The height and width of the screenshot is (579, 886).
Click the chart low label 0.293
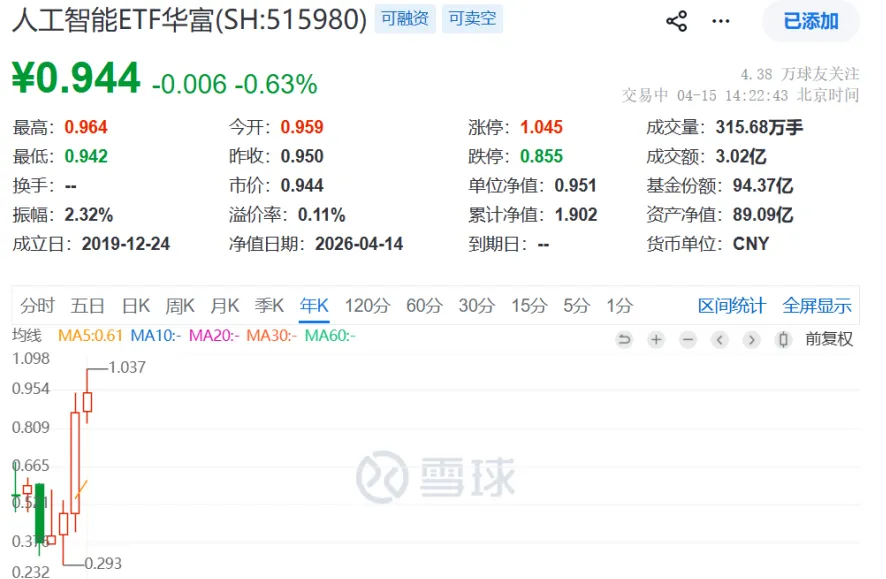(x=103, y=564)
